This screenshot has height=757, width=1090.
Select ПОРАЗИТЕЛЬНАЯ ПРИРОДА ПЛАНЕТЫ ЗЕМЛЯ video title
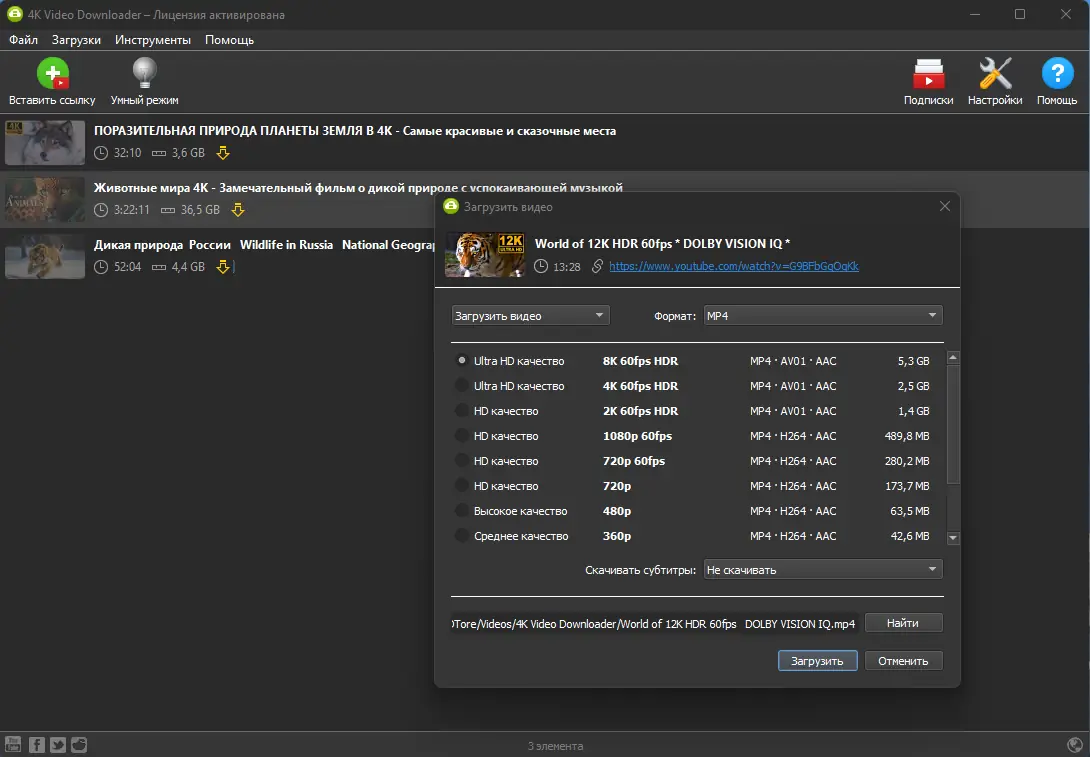pyautogui.click(x=355, y=131)
